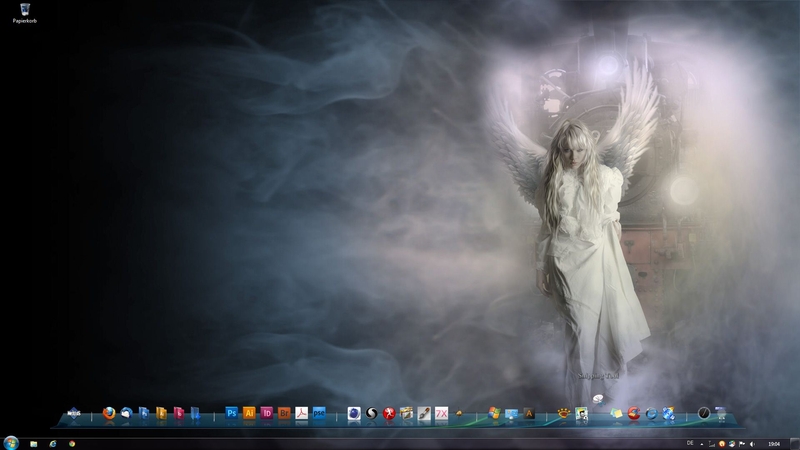Open Chrome from the taskbar
Image resolution: width=800 pixels, height=450 pixels.
(72, 444)
